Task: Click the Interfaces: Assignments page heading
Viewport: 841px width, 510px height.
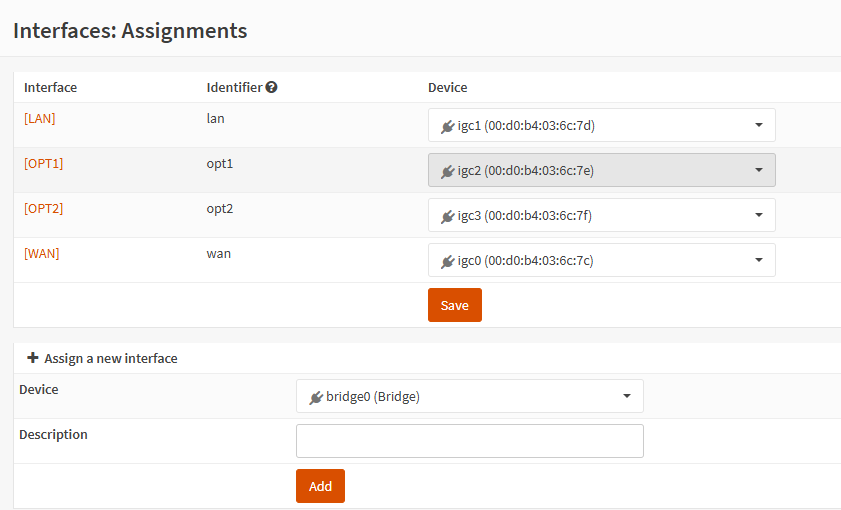Action: [x=130, y=31]
